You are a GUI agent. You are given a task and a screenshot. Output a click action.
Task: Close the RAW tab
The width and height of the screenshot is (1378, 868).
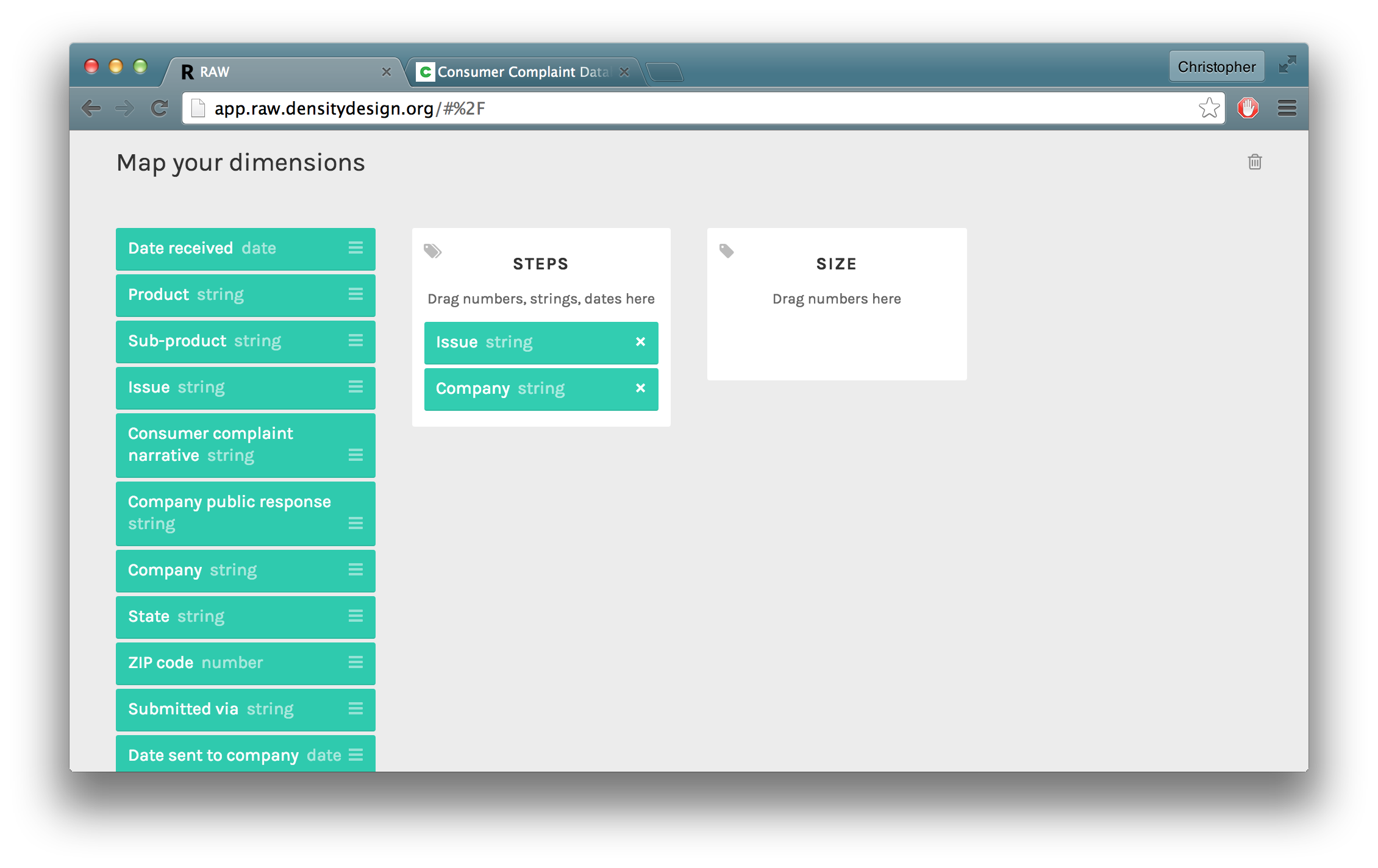(x=386, y=72)
